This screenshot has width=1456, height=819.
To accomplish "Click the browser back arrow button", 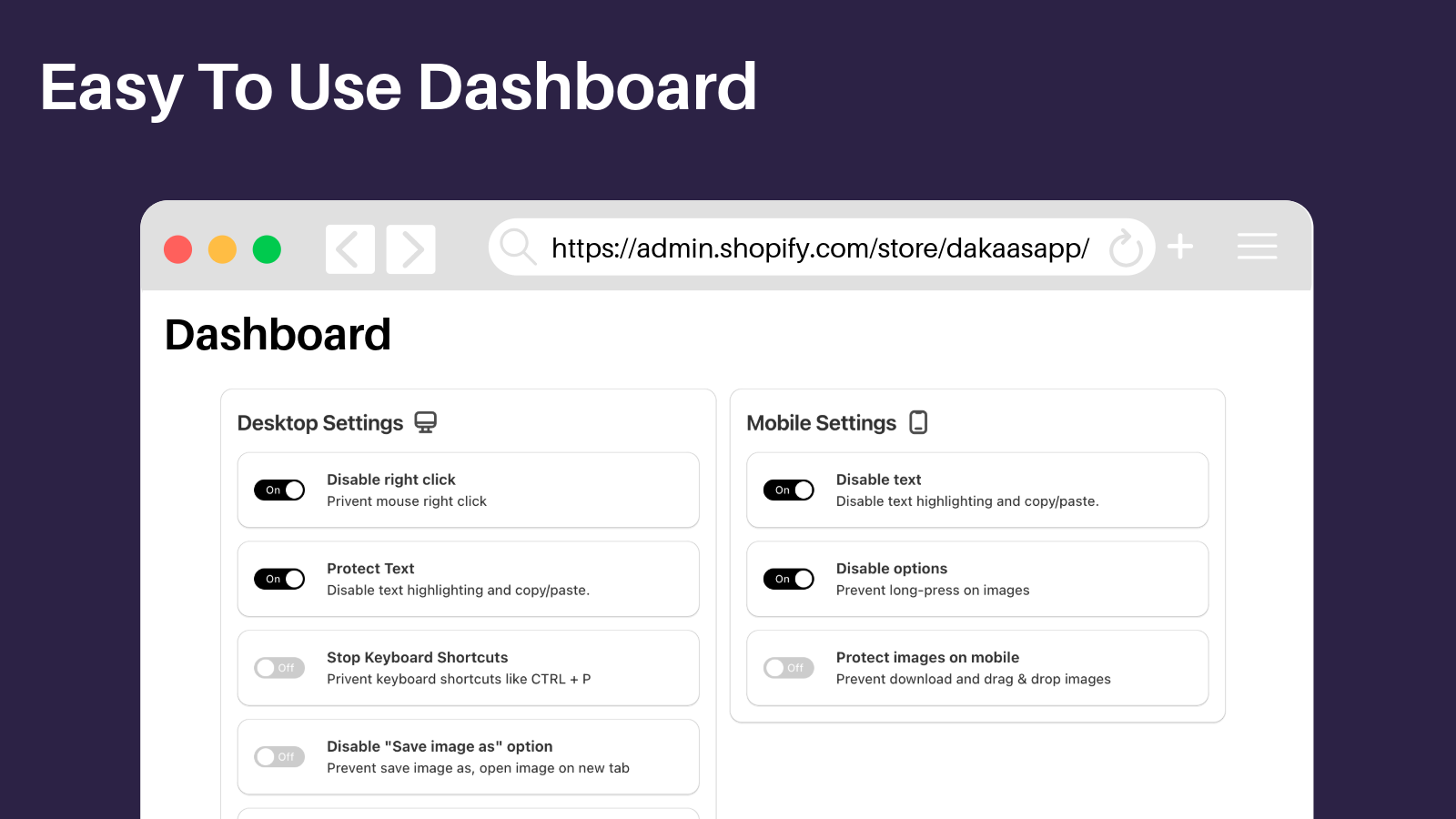I will pyautogui.click(x=350, y=249).
